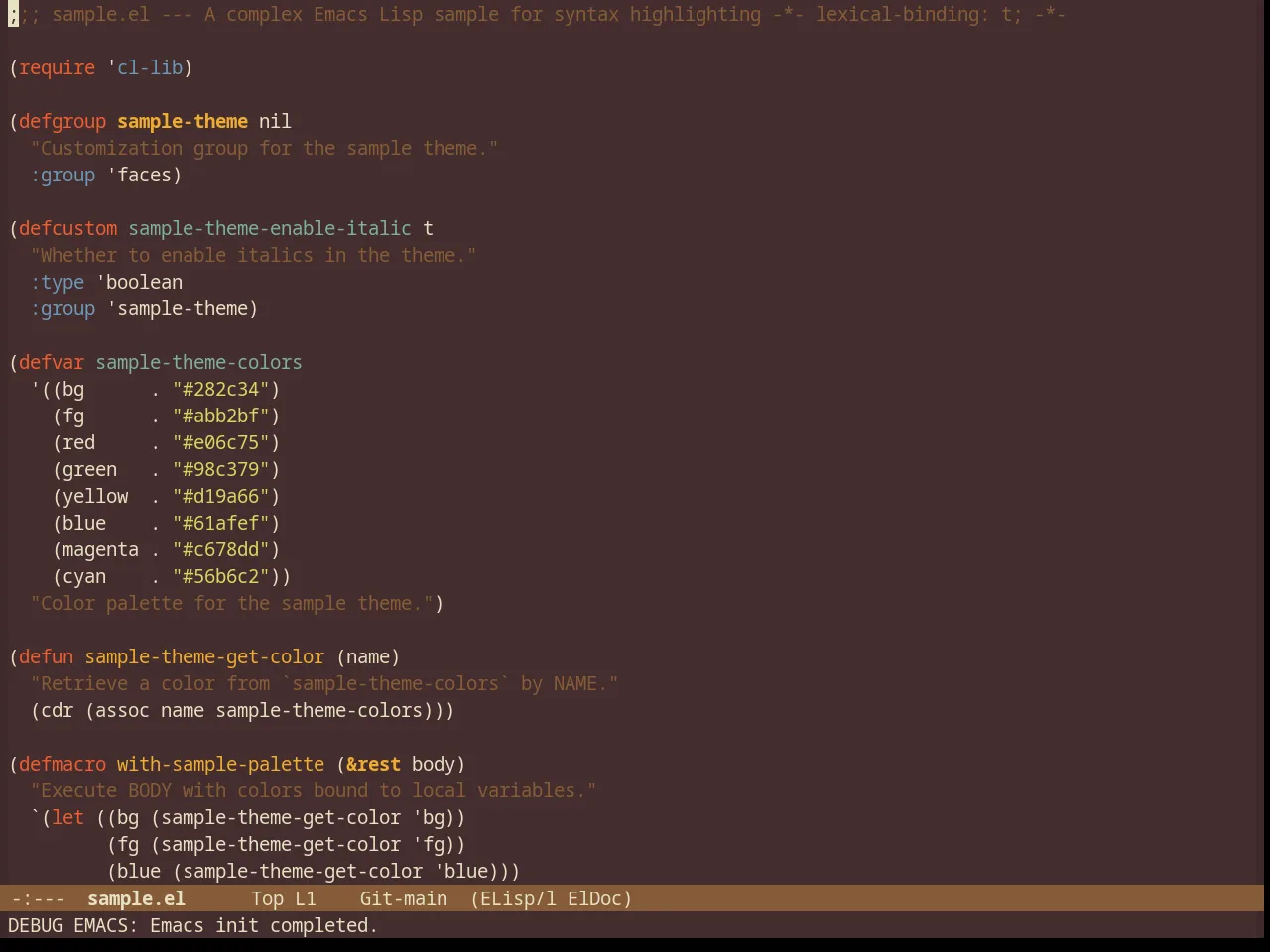Click the ELisp/l major mode indicator
1270x952 pixels.
pos(513,898)
